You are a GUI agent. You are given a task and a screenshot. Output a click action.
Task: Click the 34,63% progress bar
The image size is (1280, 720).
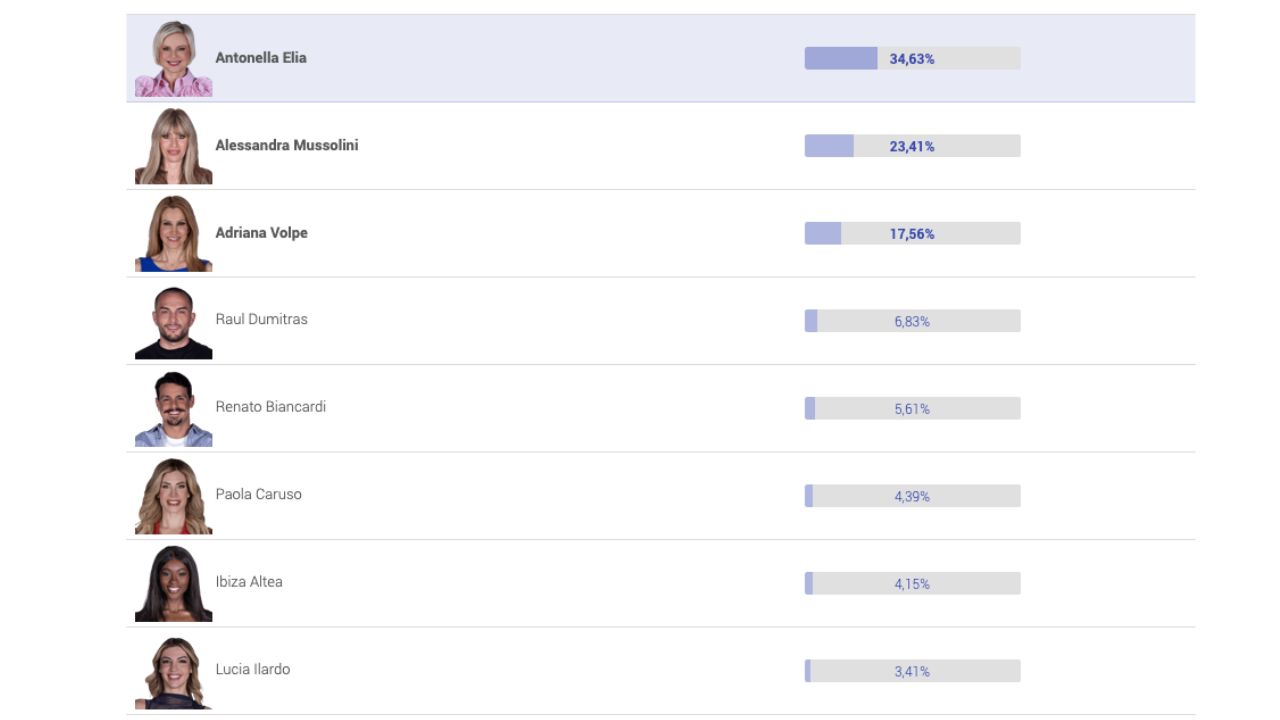click(913, 58)
